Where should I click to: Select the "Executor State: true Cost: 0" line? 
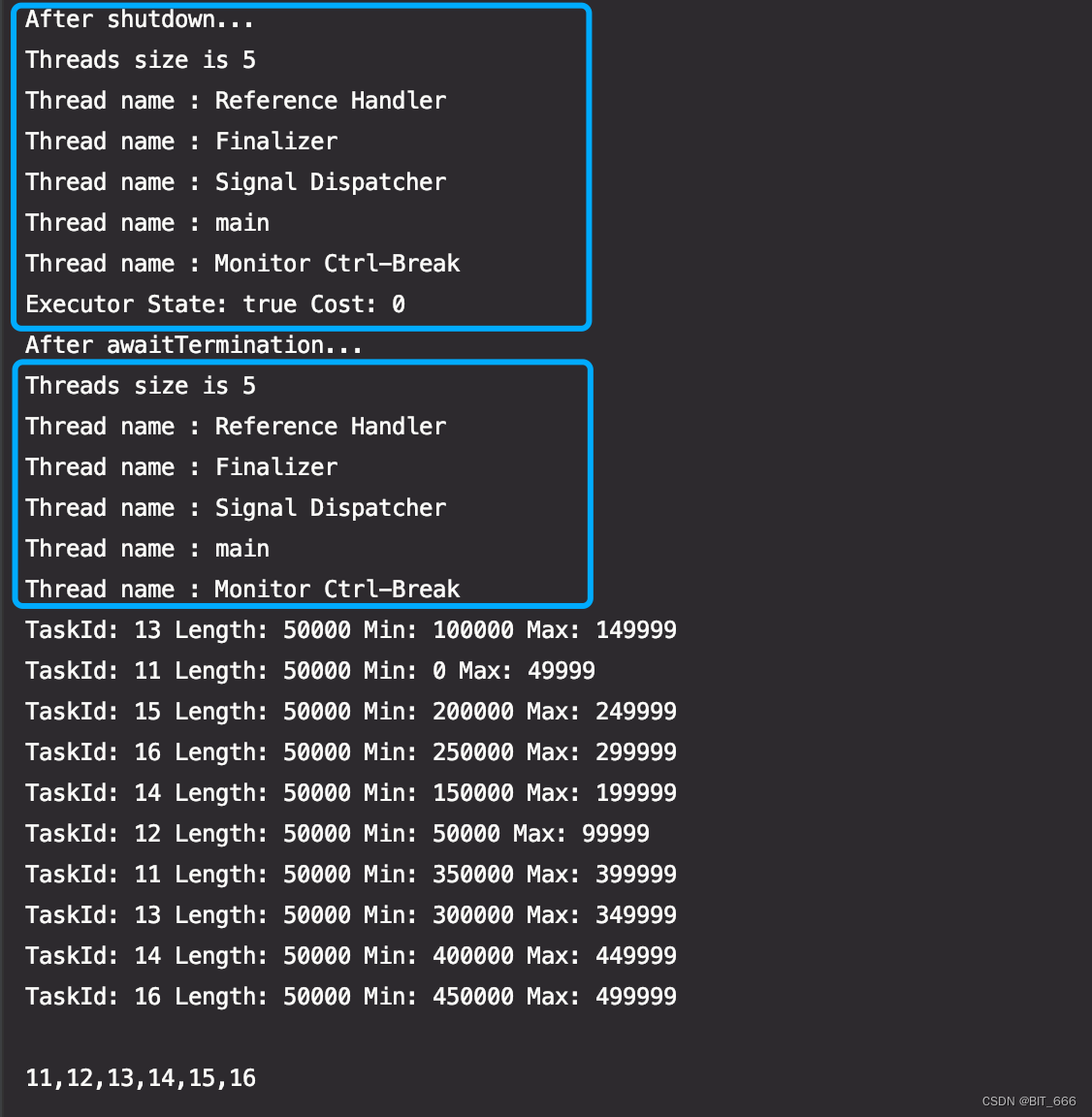(x=215, y=304)
